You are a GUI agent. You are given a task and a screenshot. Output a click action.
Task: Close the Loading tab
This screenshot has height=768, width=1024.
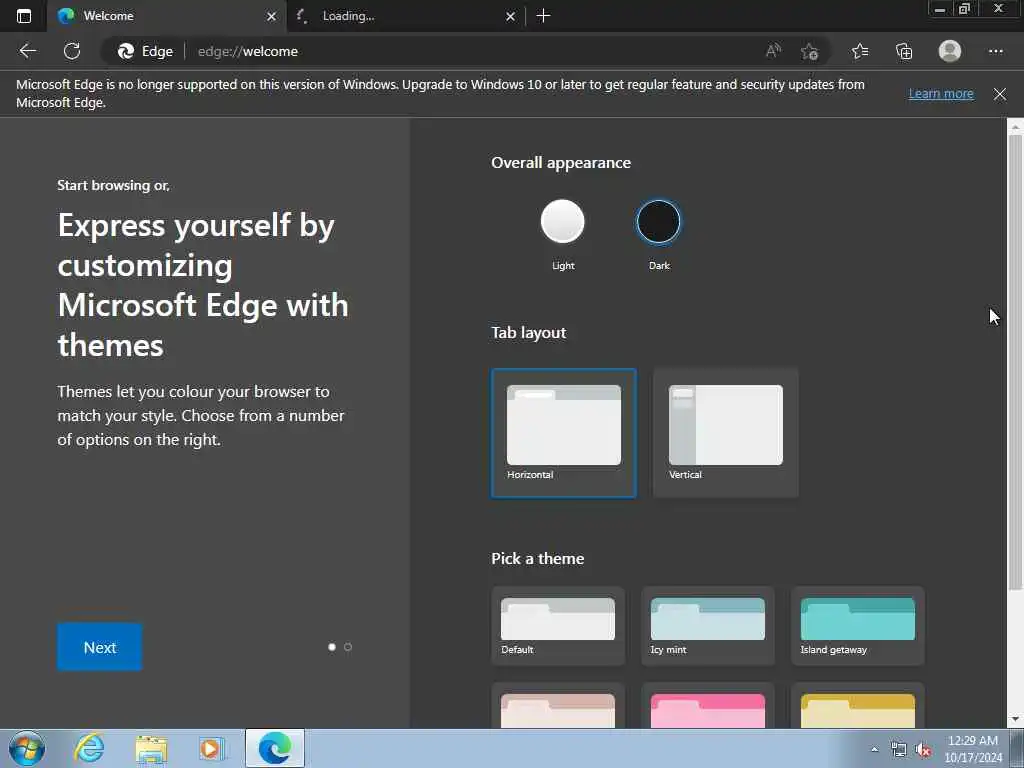point(511,16)
